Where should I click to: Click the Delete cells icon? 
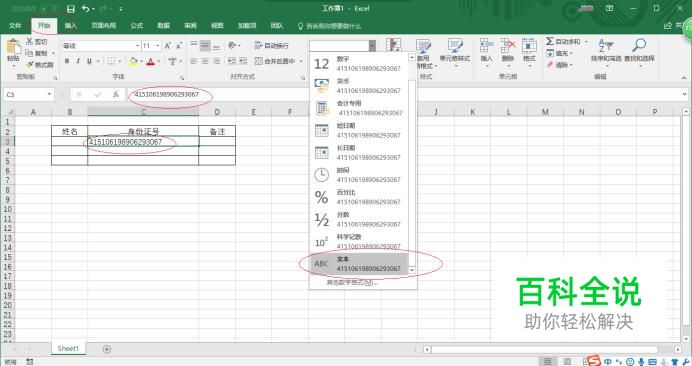pos(508,46)
